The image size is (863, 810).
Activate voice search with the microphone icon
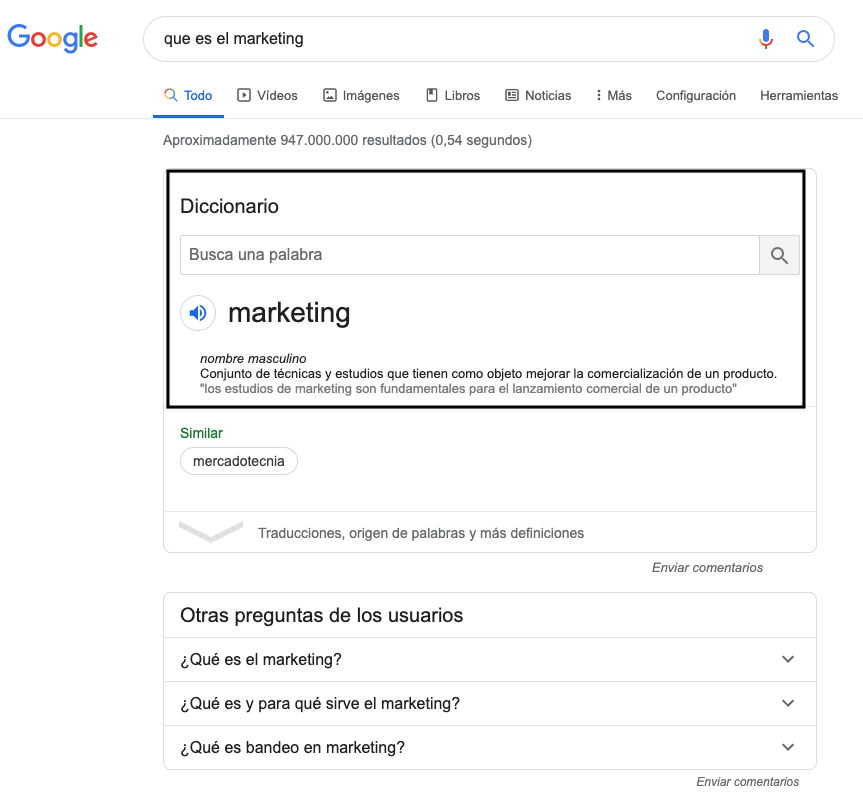tap(766, 38)
